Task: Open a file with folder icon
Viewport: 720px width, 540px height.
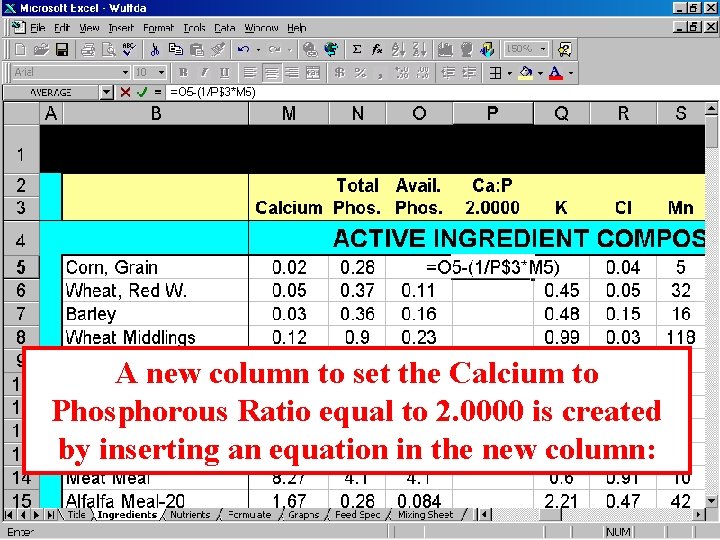Action: coord(40,49)
